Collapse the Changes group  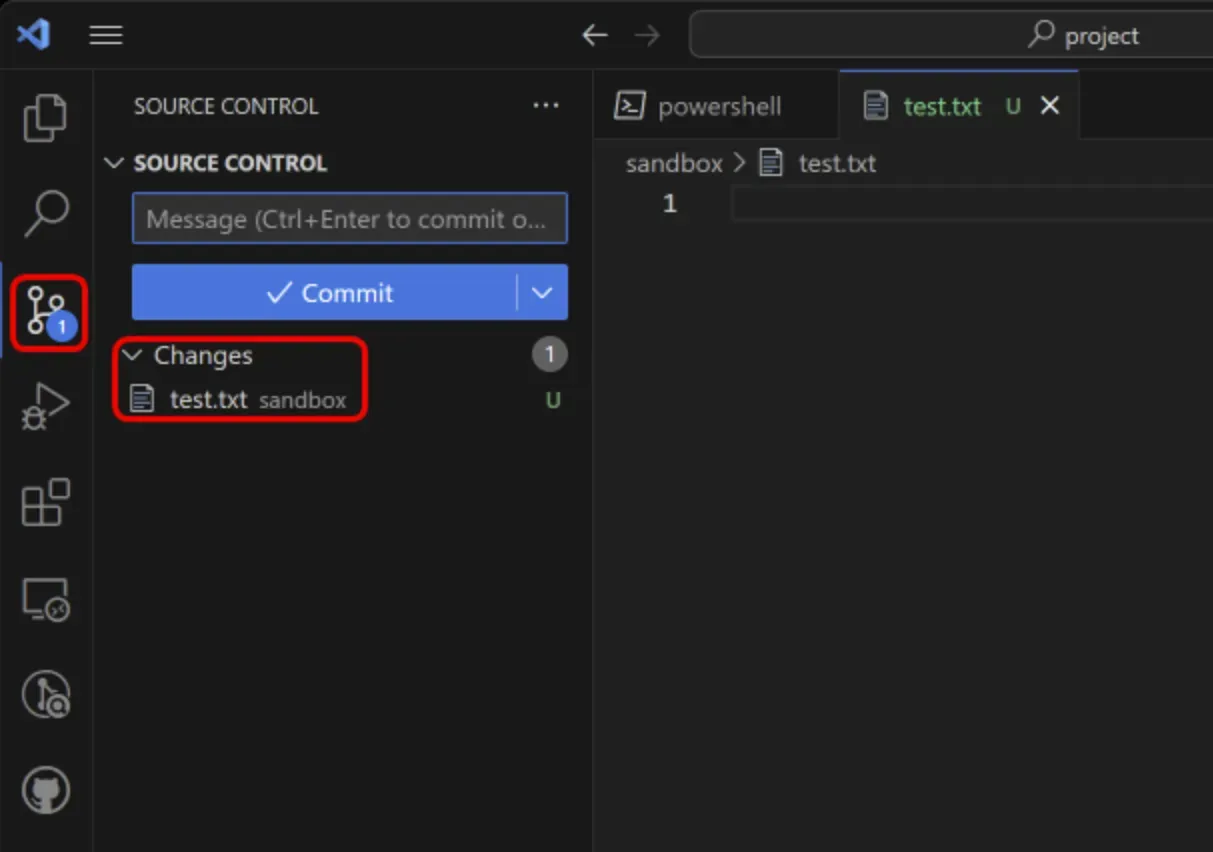tap(132, 355)
